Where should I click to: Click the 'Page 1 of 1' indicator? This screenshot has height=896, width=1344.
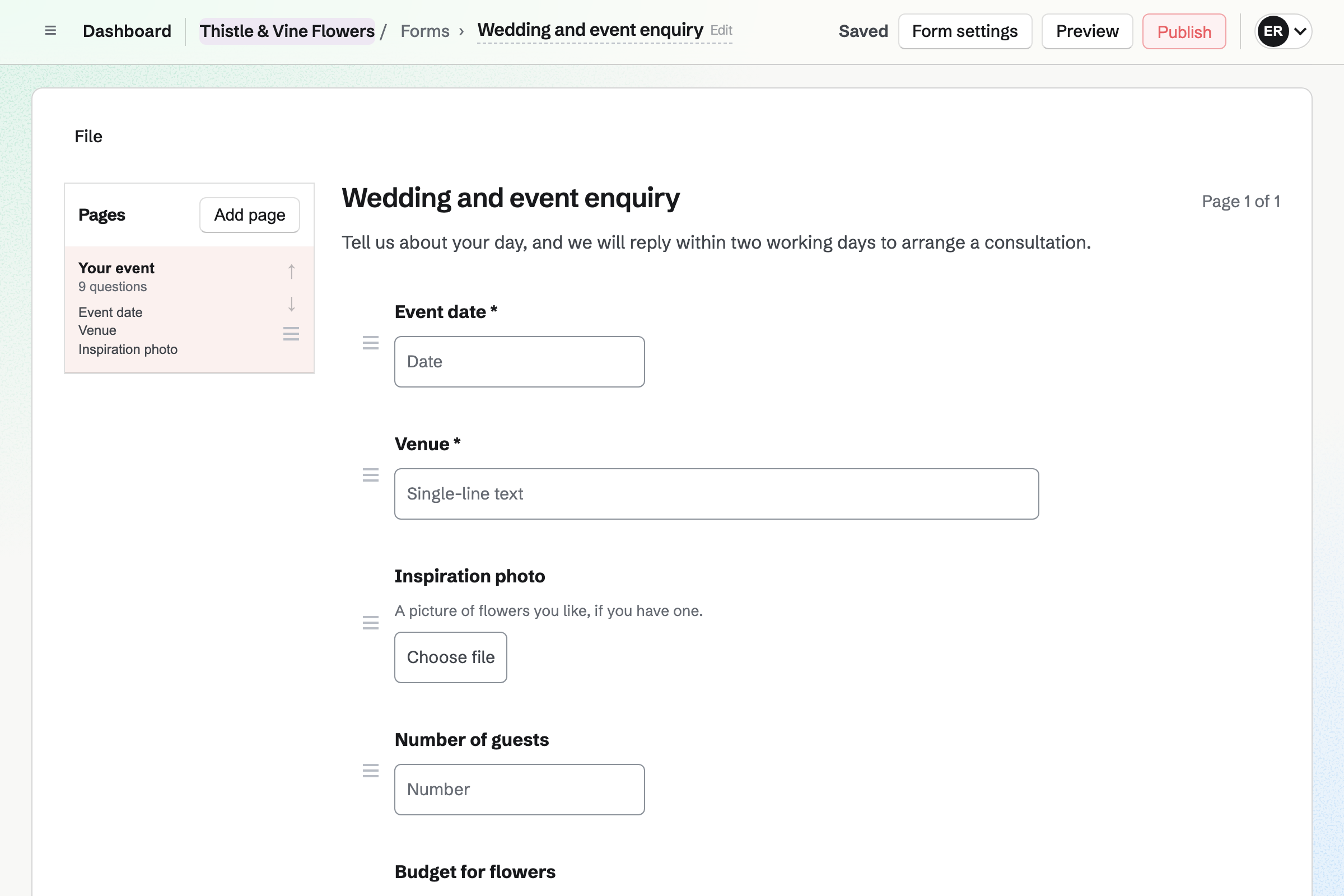click(1240, 201)
